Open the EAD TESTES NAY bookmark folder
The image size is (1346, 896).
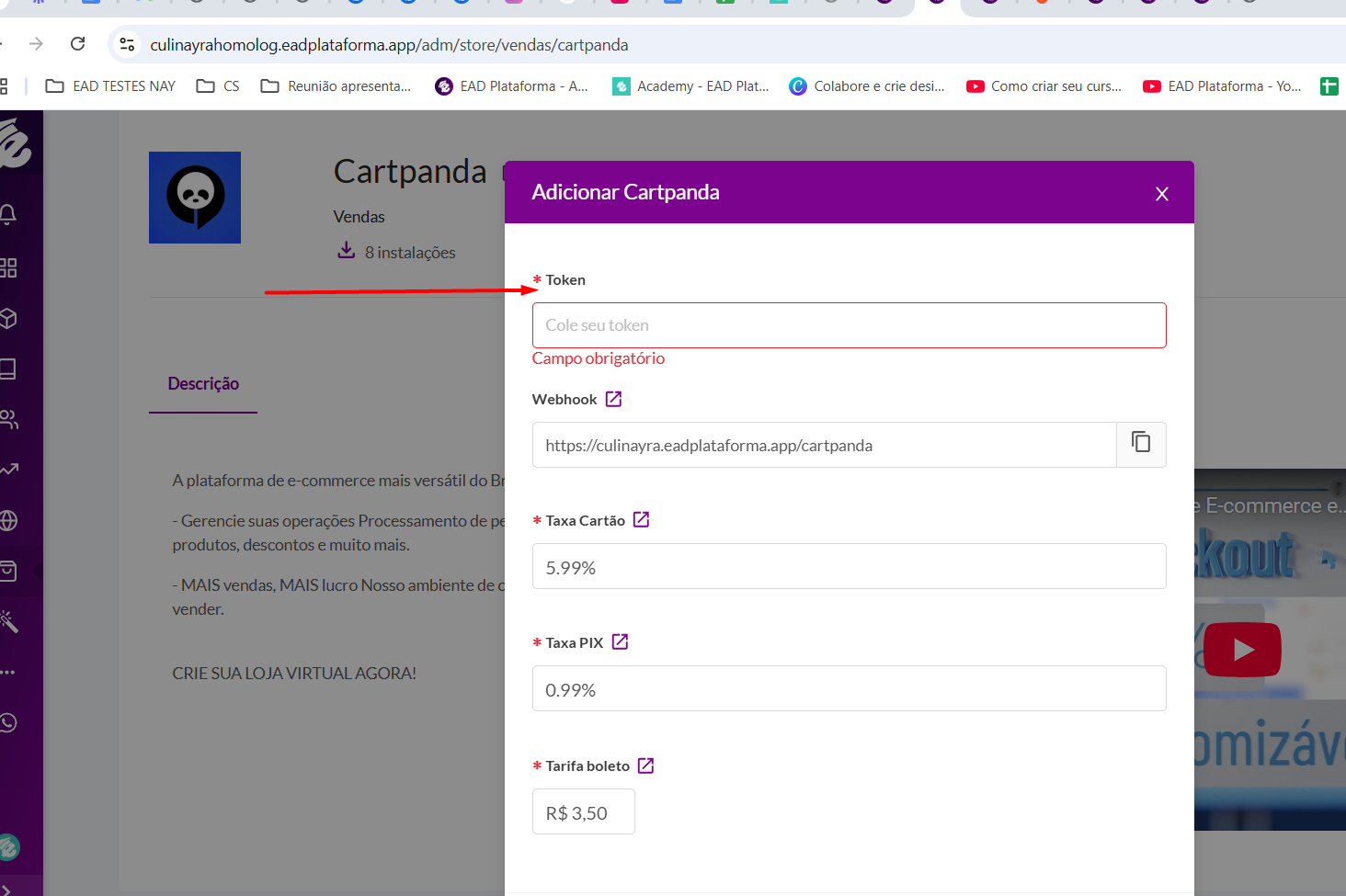tap(110, 86)
